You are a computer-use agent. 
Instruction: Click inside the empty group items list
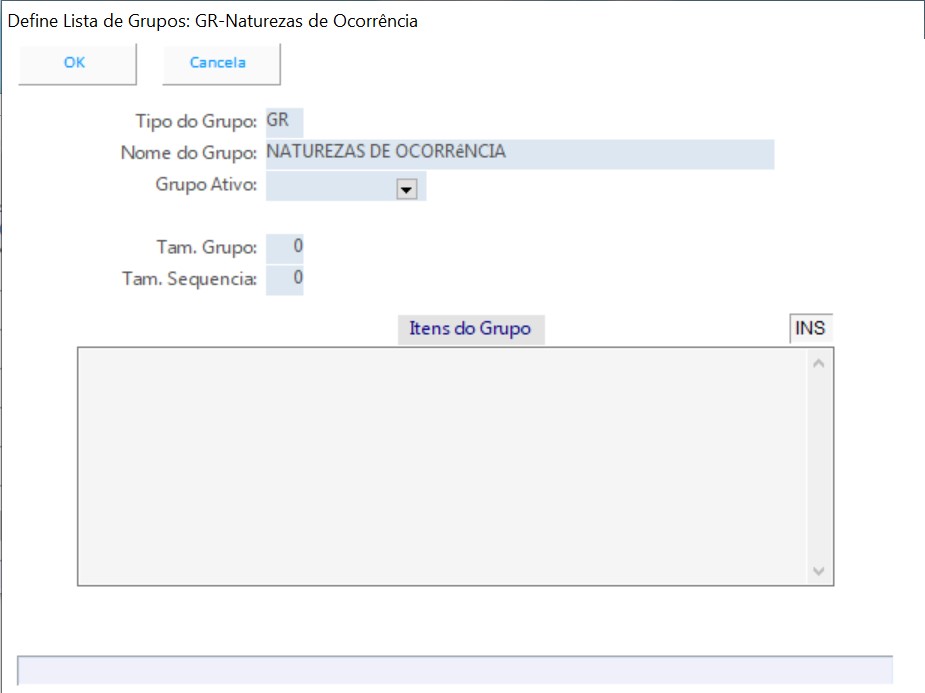click(440, 465)
